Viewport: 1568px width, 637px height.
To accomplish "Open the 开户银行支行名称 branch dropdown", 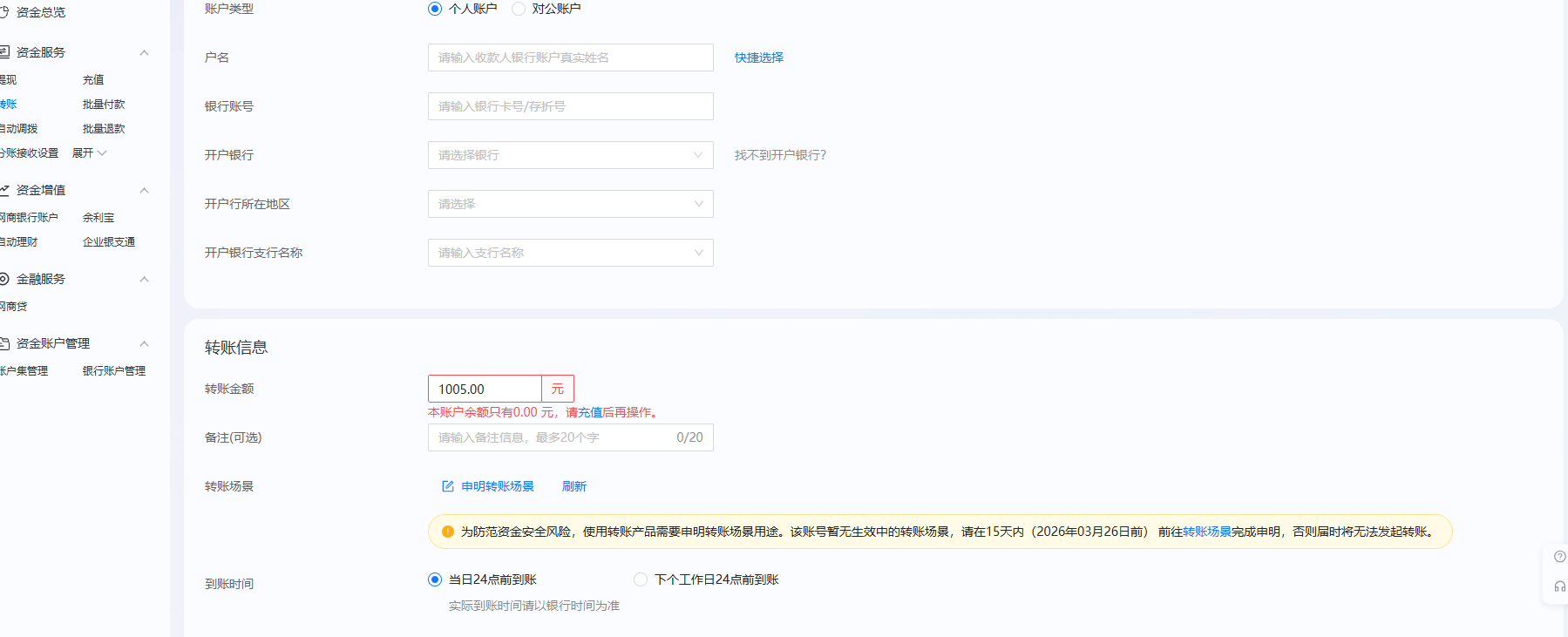I will pyautogui.click(x=571, y=253).
